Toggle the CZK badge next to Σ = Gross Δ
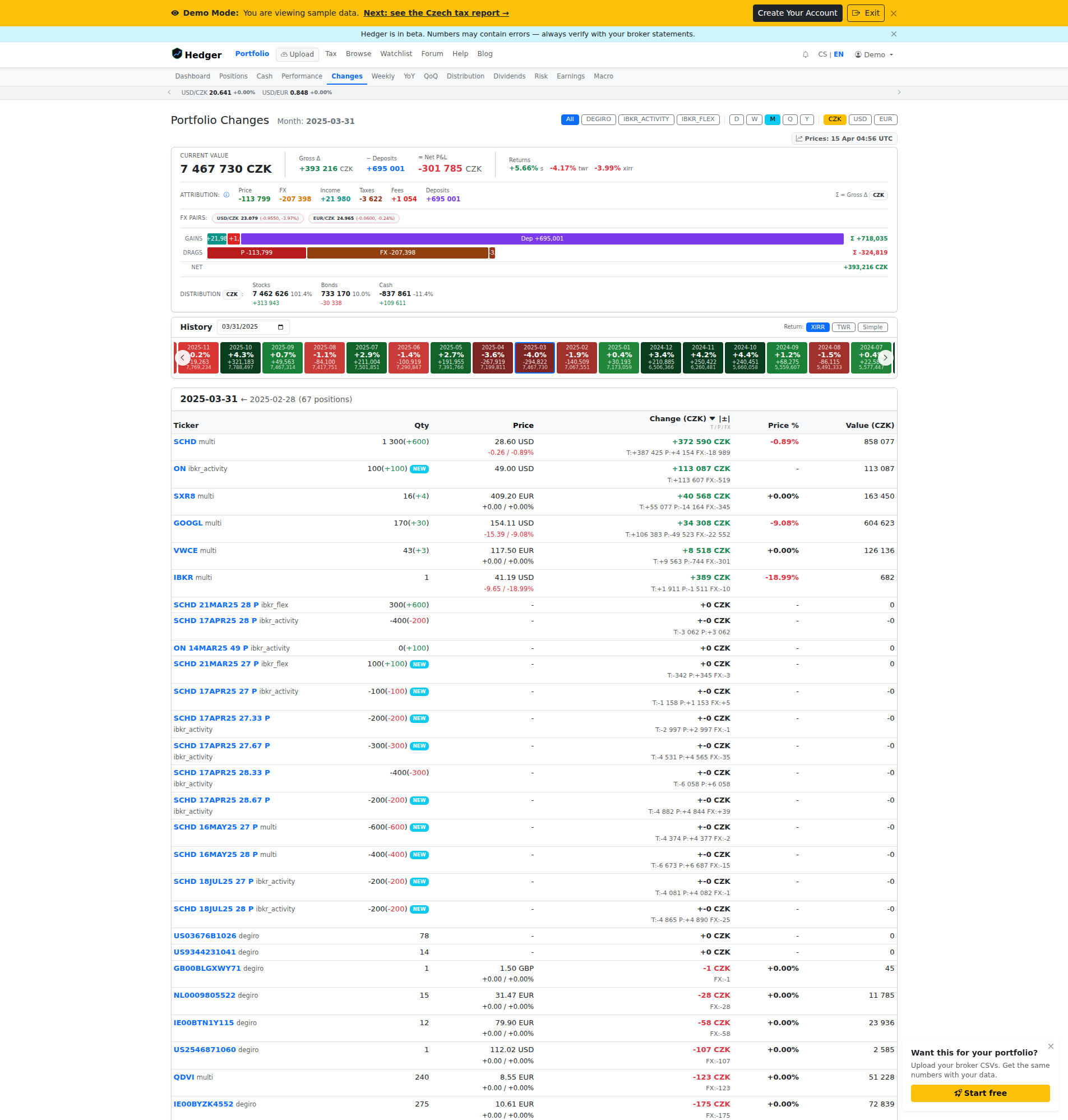Screen dimensions: 1068x1120 (879, 195)
